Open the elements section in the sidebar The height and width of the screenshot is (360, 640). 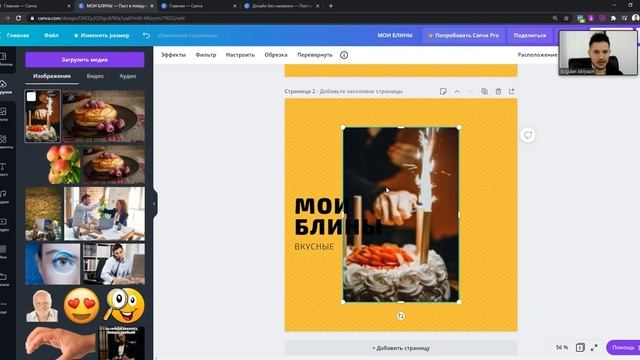tap(4, 142)
